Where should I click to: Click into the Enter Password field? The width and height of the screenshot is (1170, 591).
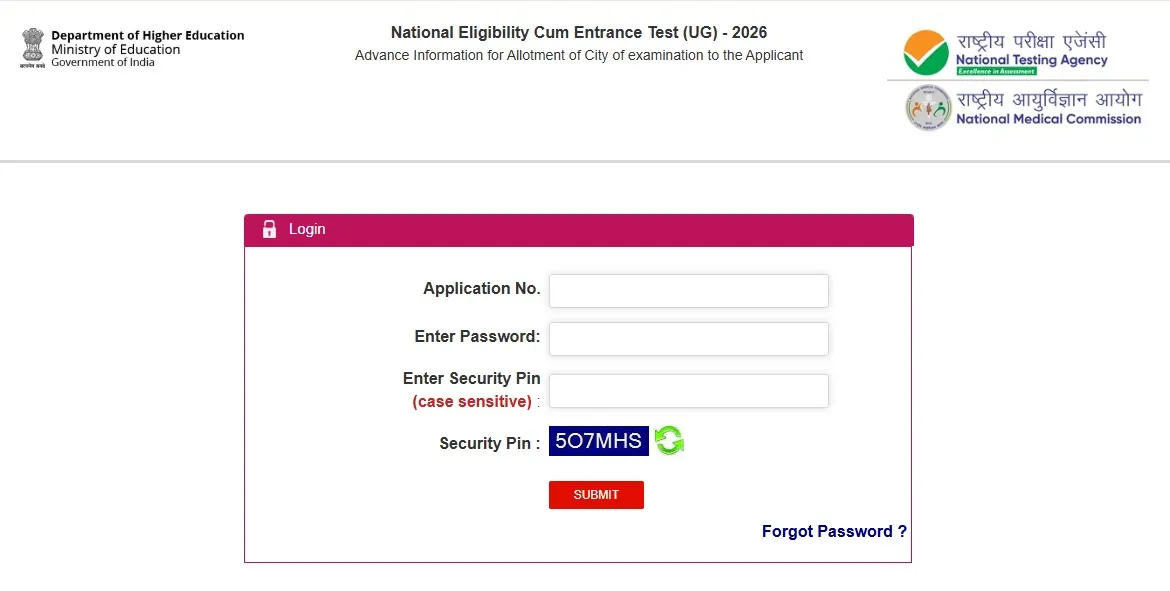point(688,339)
